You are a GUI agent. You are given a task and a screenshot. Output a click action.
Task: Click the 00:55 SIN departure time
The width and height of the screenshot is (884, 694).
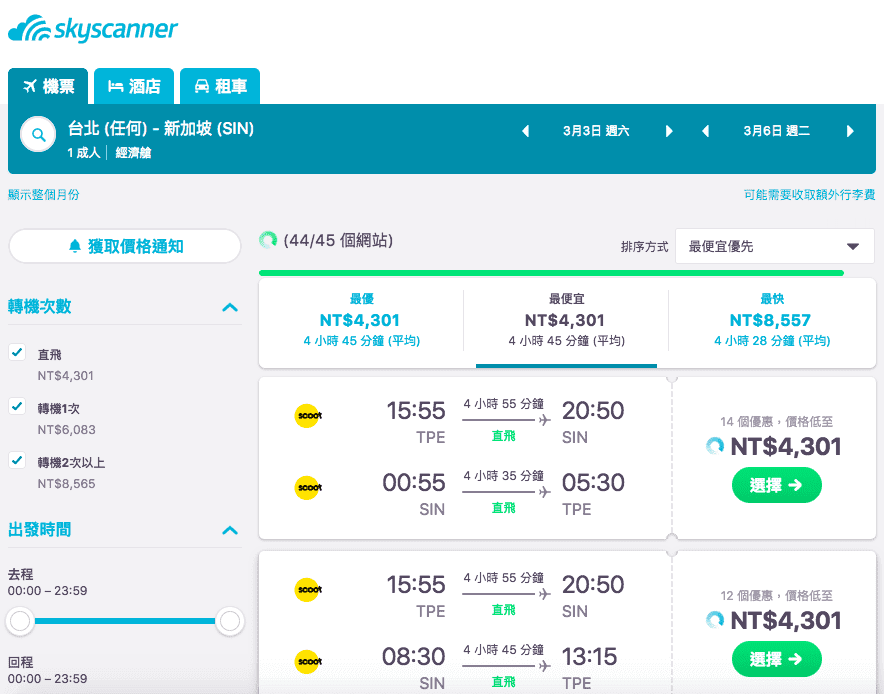tap(414, 483)
